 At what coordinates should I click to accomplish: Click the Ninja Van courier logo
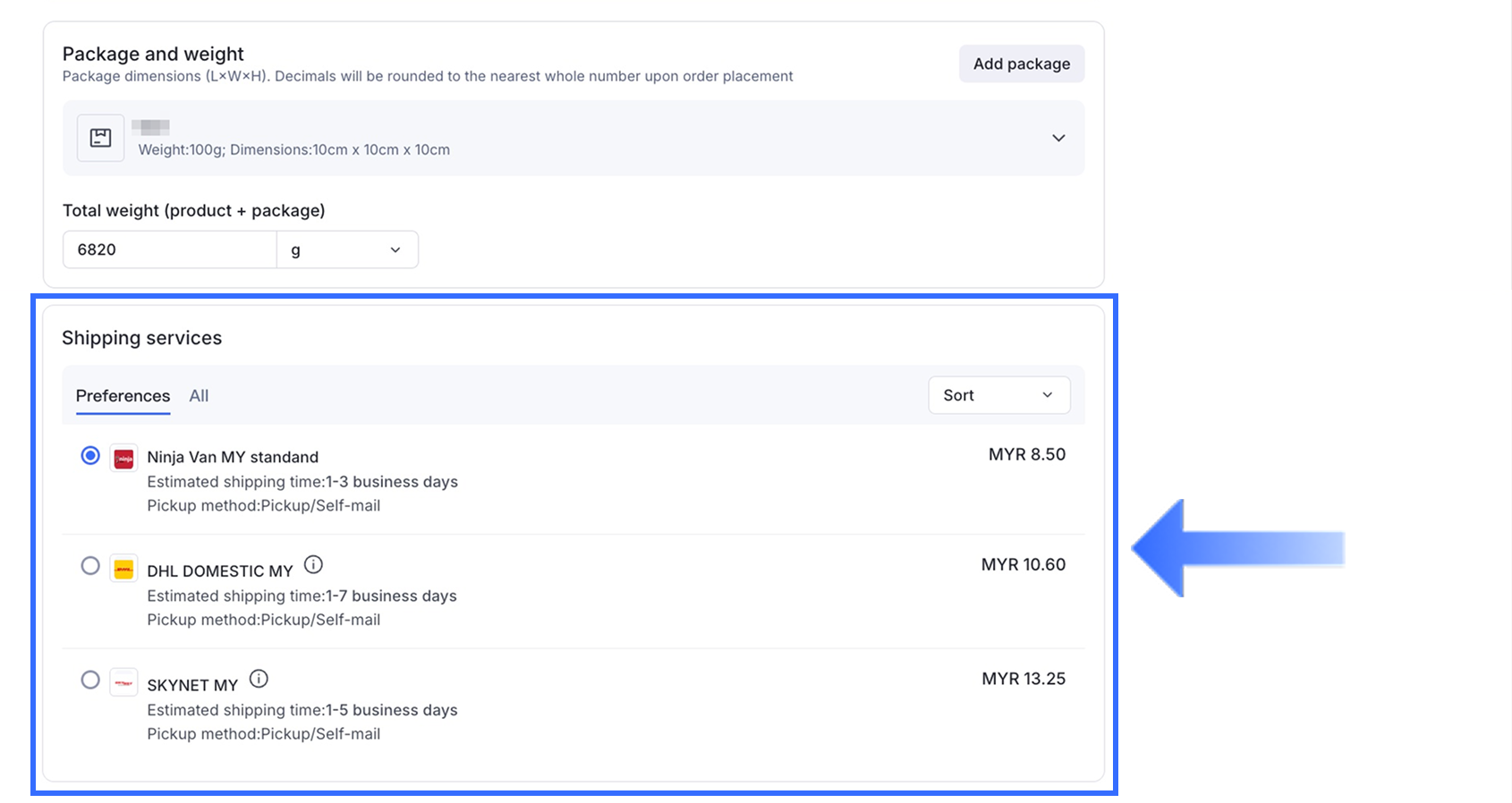click(x=123, y=458)
